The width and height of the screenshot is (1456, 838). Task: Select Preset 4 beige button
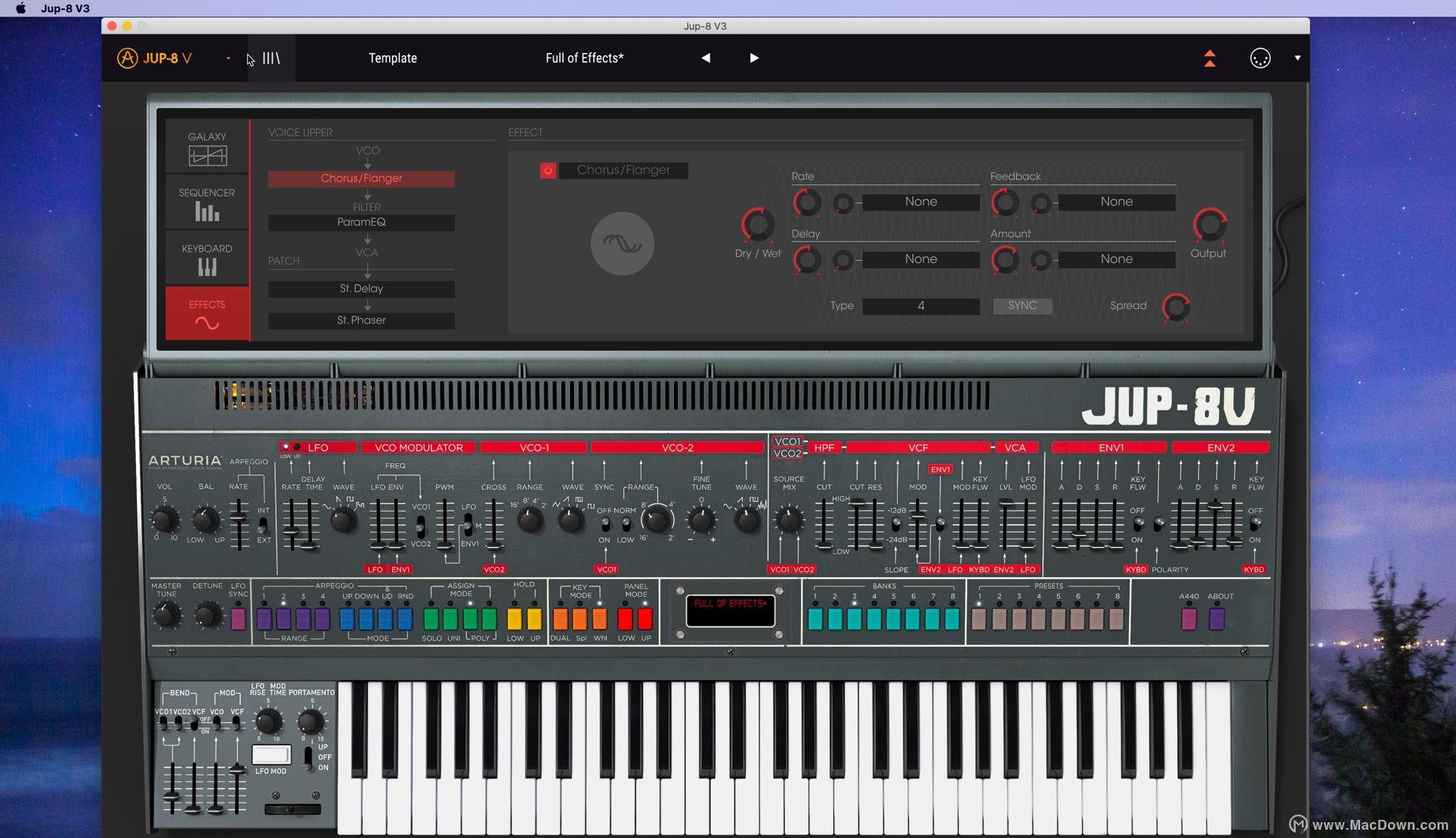(1038, 620)
